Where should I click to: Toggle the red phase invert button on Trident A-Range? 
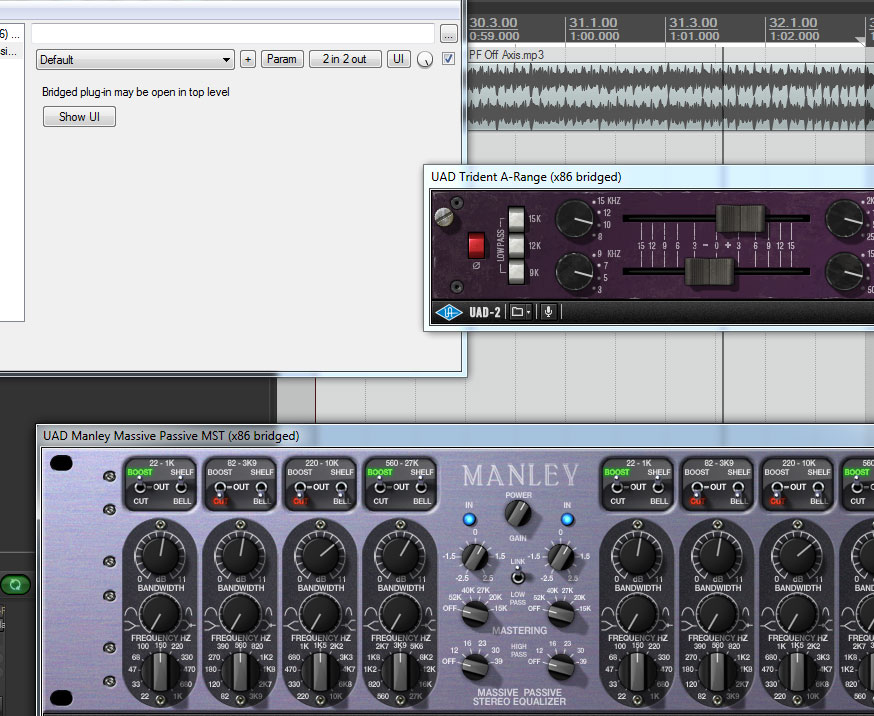tap(476, 245)
